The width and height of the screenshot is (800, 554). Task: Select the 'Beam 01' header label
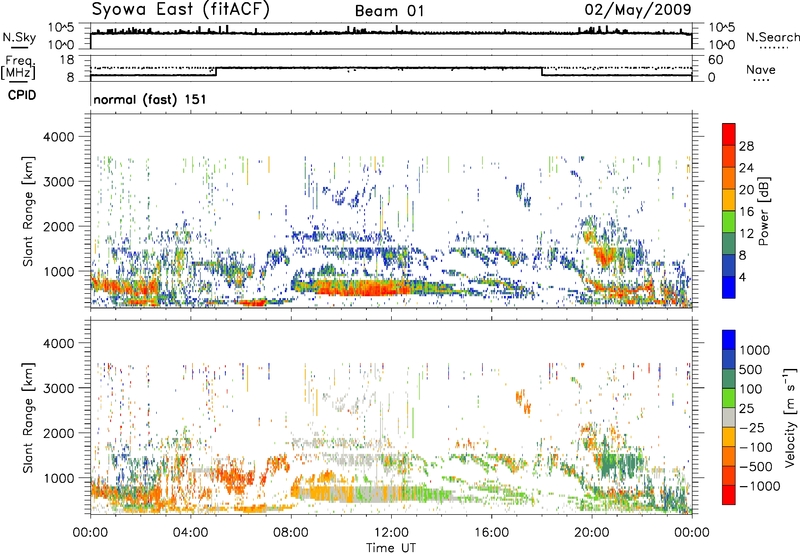click(389, 11)
